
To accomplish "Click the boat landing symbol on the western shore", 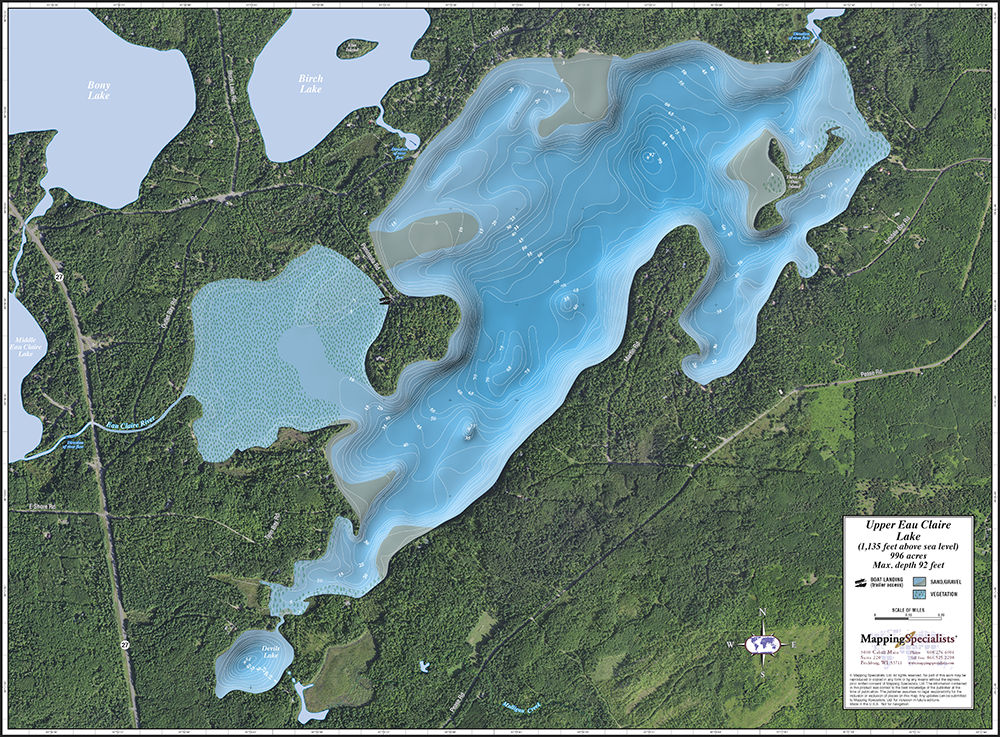I will (x=387, y=301).
